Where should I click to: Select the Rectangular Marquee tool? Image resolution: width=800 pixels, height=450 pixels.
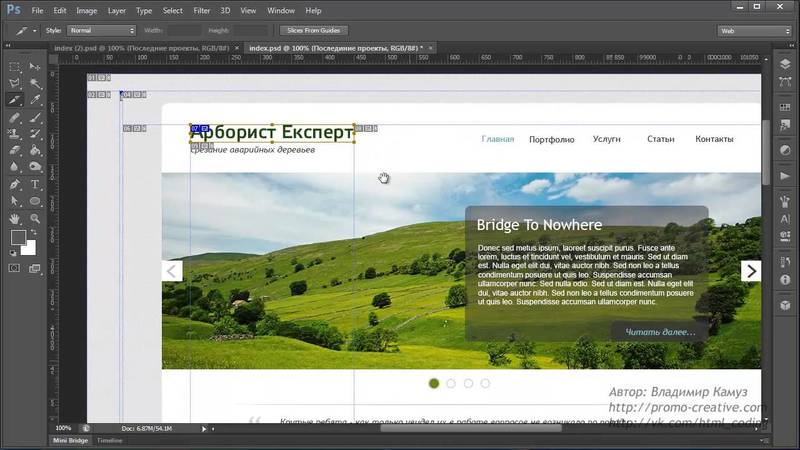(x=14, y=66)
